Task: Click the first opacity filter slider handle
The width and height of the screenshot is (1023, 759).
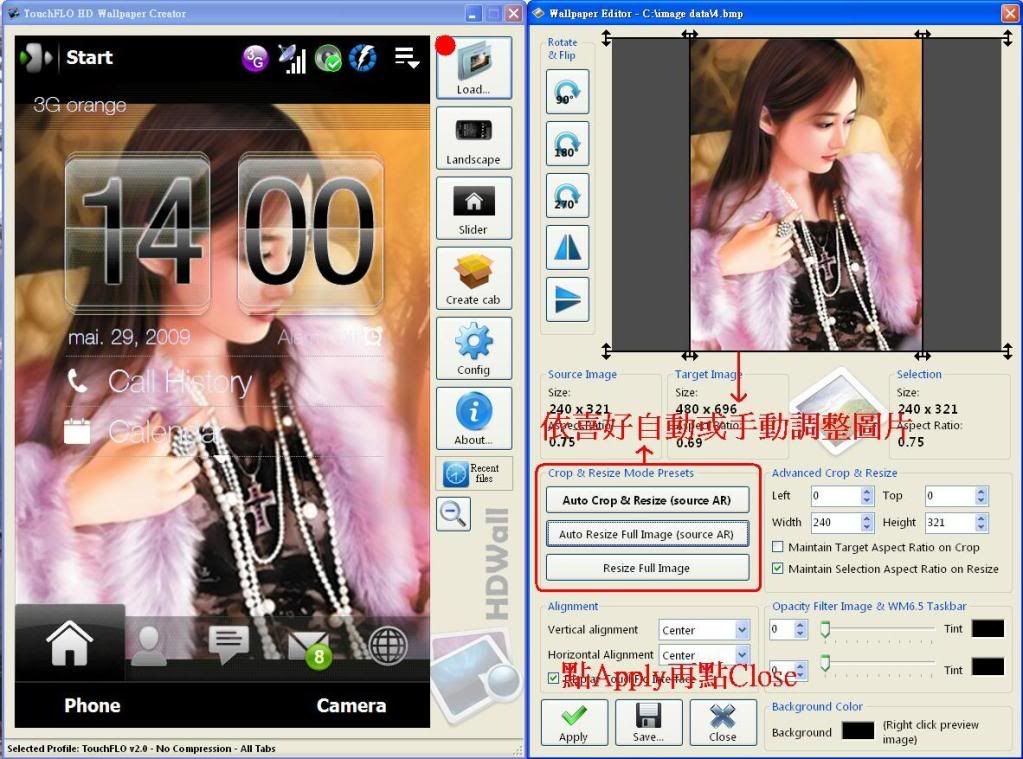Action: point(825,629)
